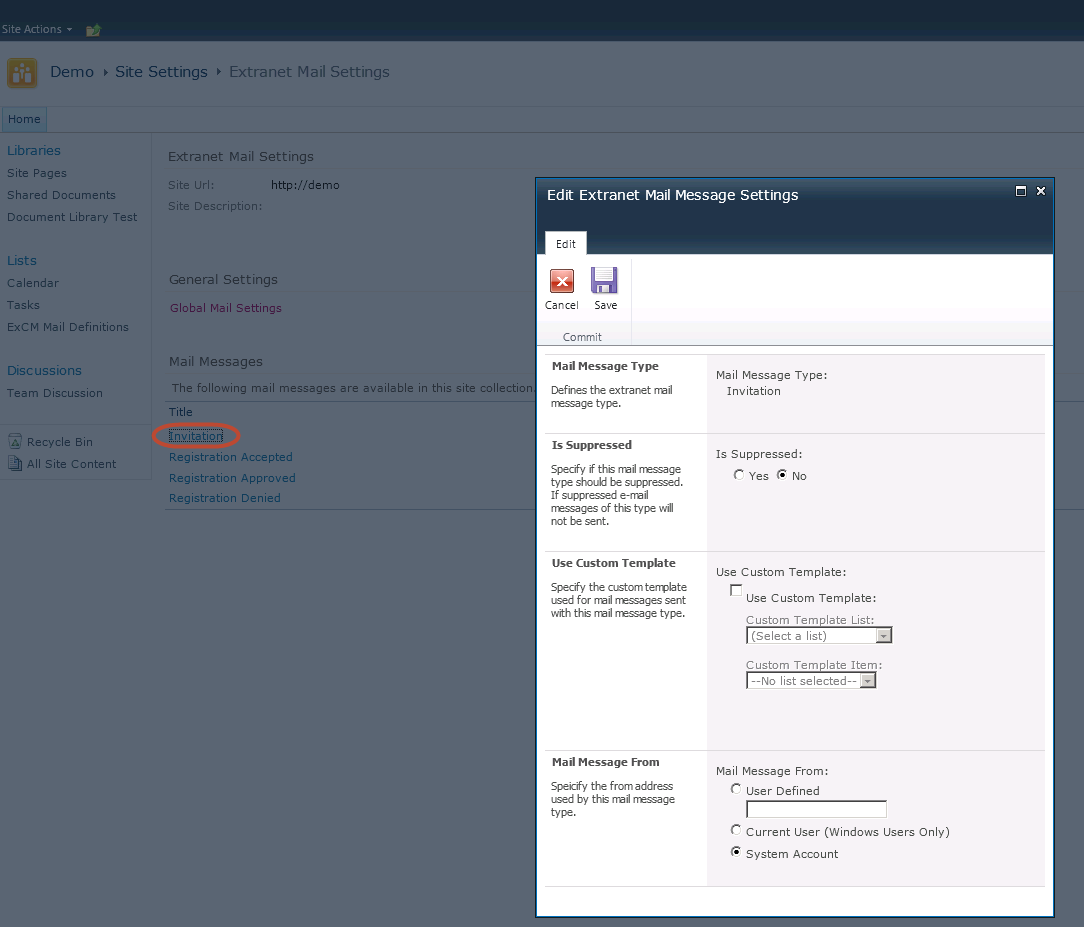
Task: Open Team Discussion board
Action: (55, 393)
